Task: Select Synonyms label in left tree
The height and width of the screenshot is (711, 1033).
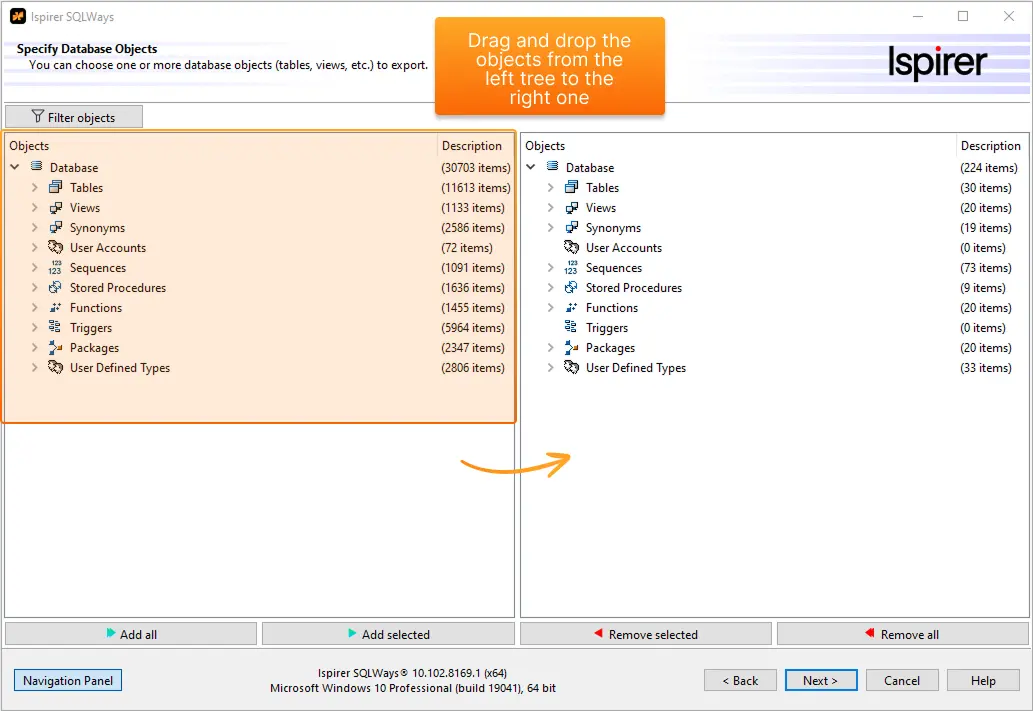Action: tap(98, 228)
